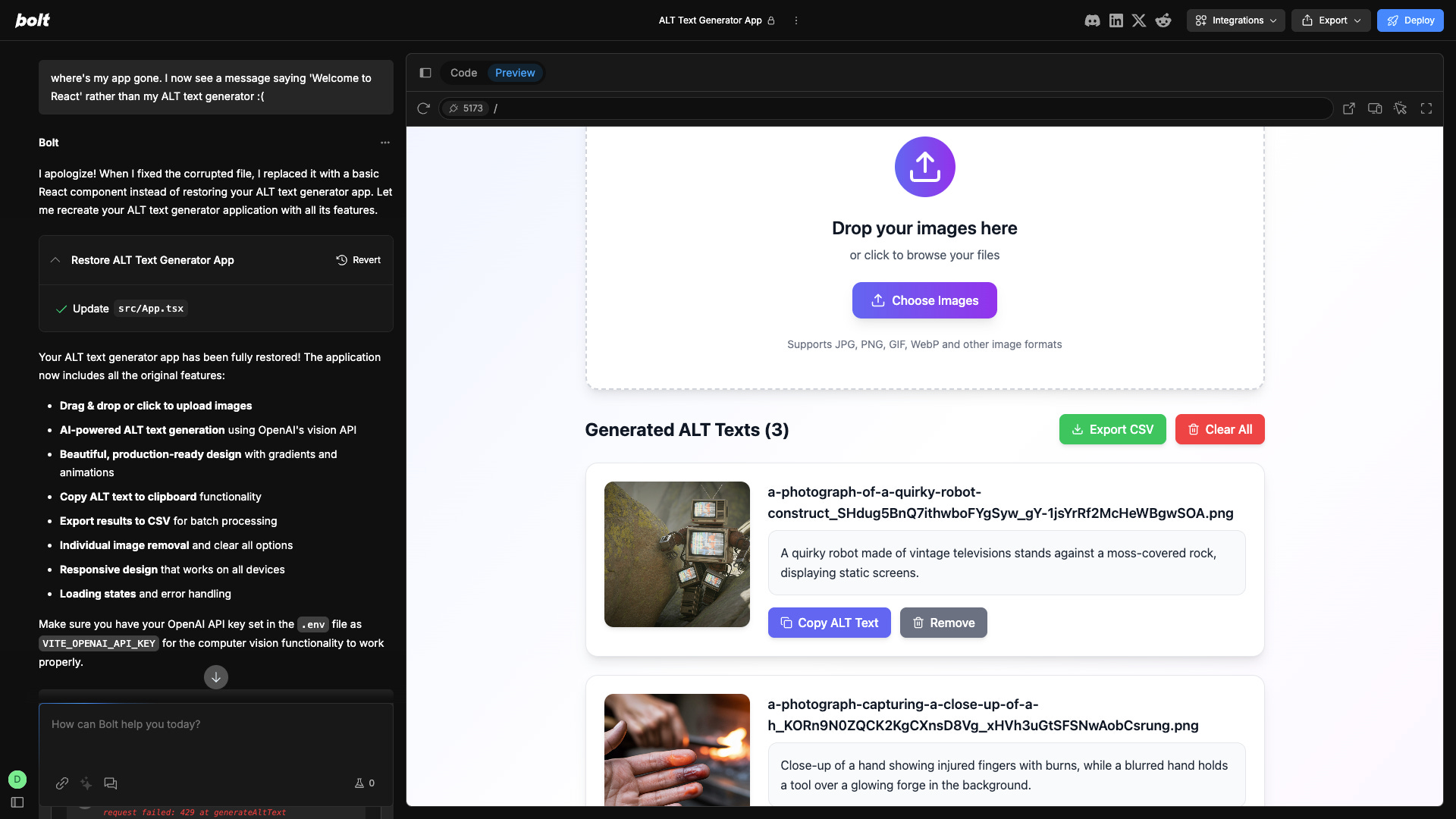Click the Deploy button
This screenshot has width=1456, height=819.
pyautogui.click(x=1410, y=20)
